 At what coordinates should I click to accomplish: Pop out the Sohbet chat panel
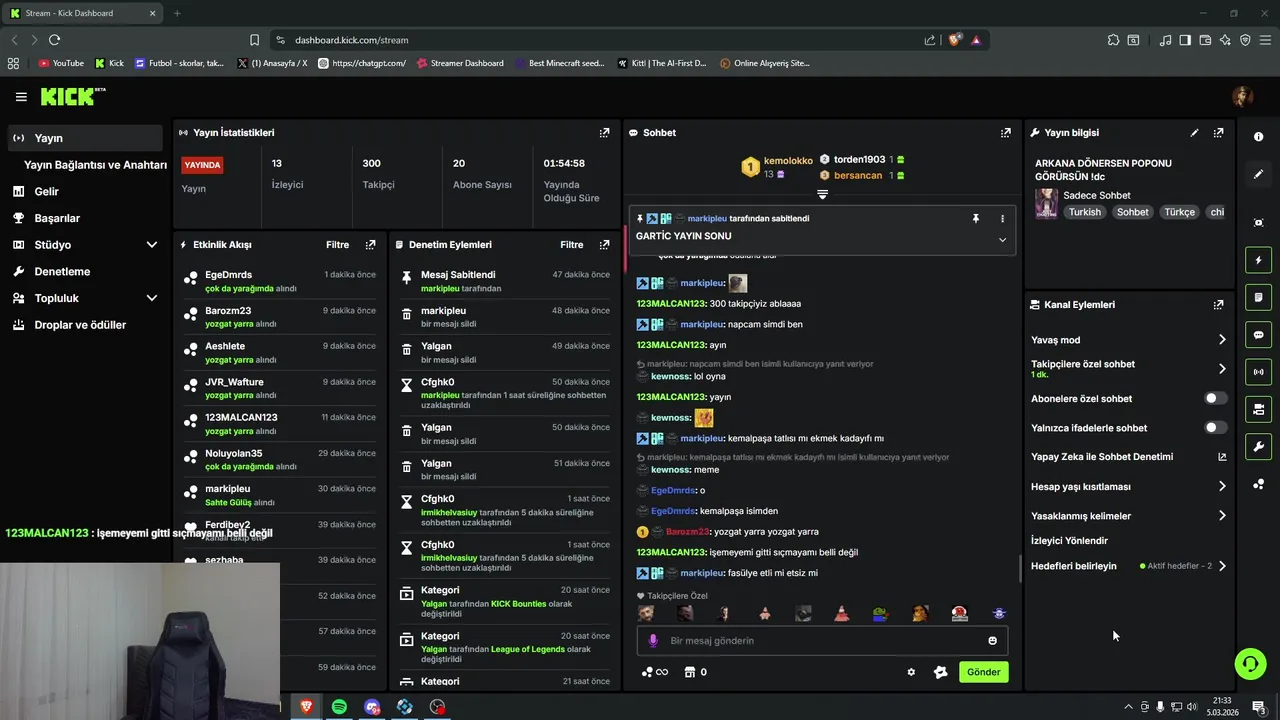click(x=1005, y=132)
